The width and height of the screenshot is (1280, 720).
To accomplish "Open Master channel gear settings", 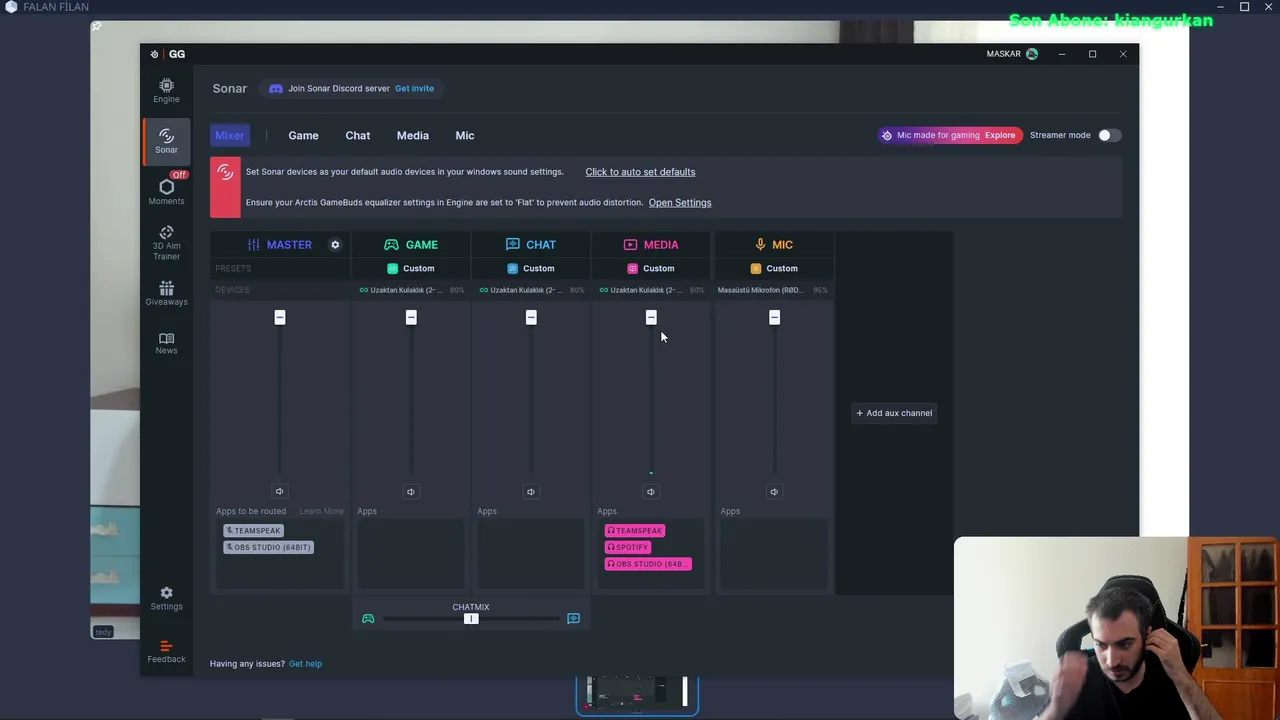I will click(335, 245).
